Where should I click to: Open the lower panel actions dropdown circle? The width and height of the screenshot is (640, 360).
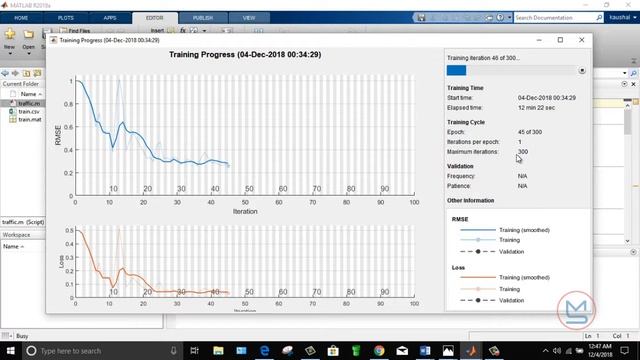click(x=633, y=252)
